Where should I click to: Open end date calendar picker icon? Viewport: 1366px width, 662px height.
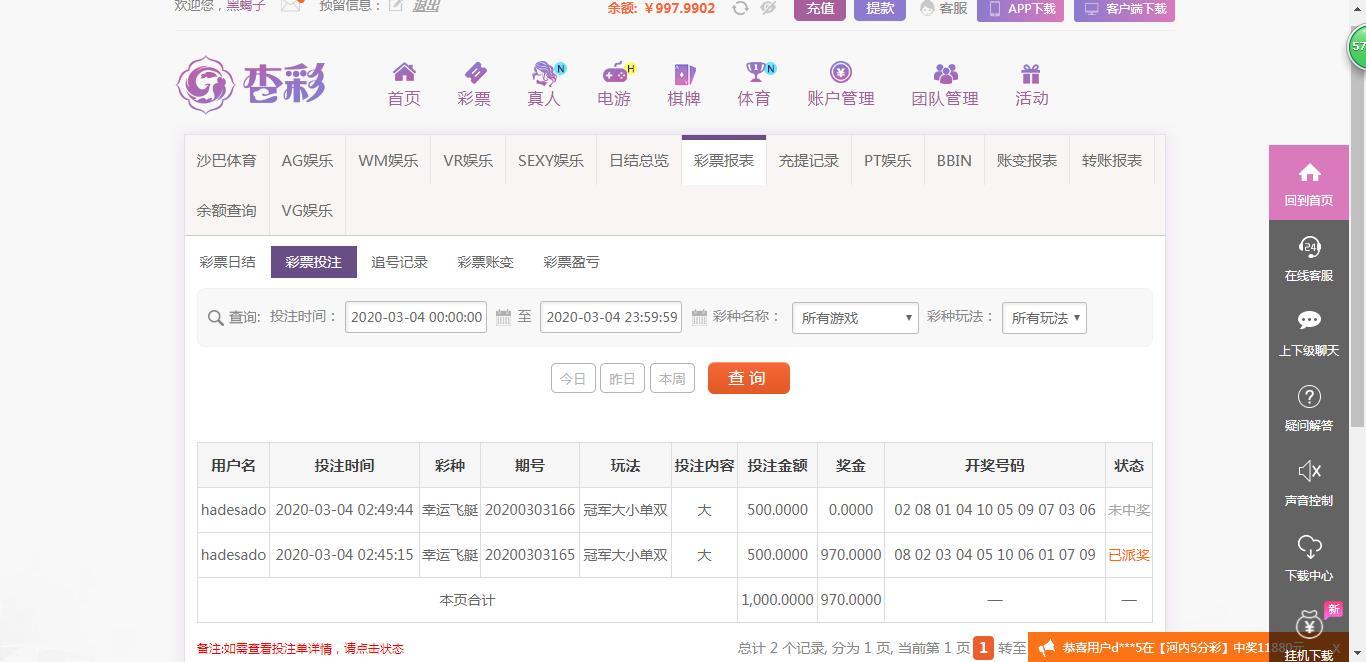point(699,317)
